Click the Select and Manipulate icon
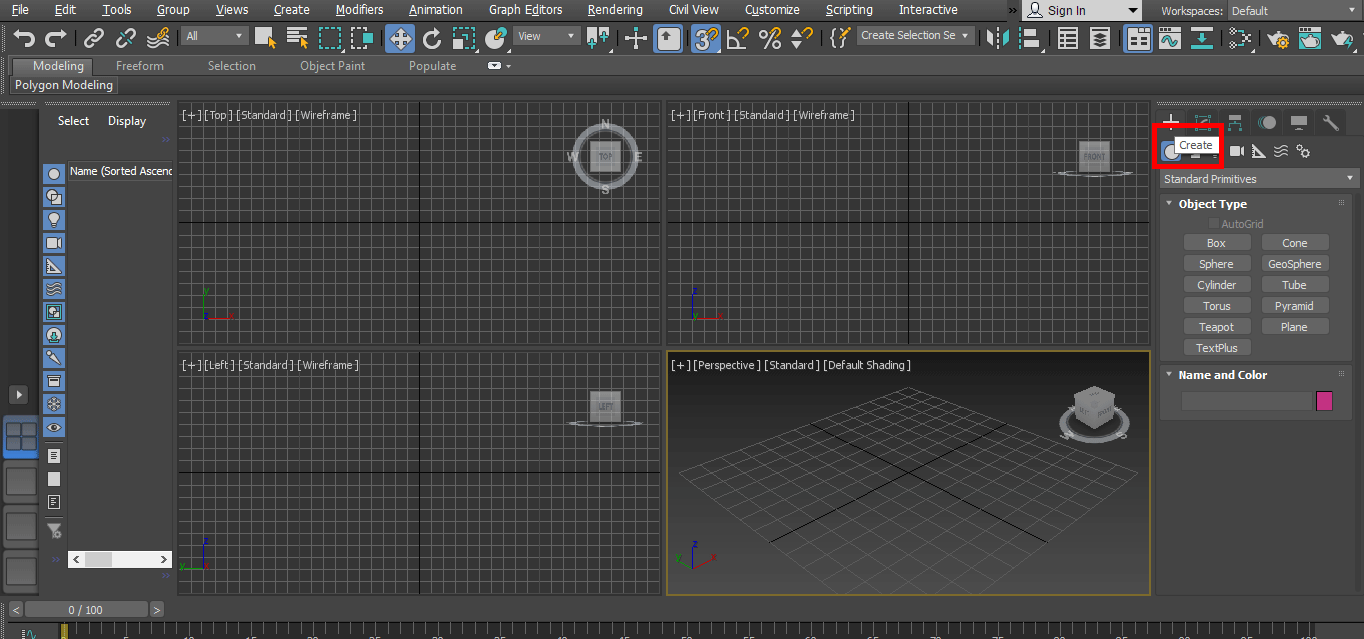This screenshot has height=639, width=1364. (636, 39)
